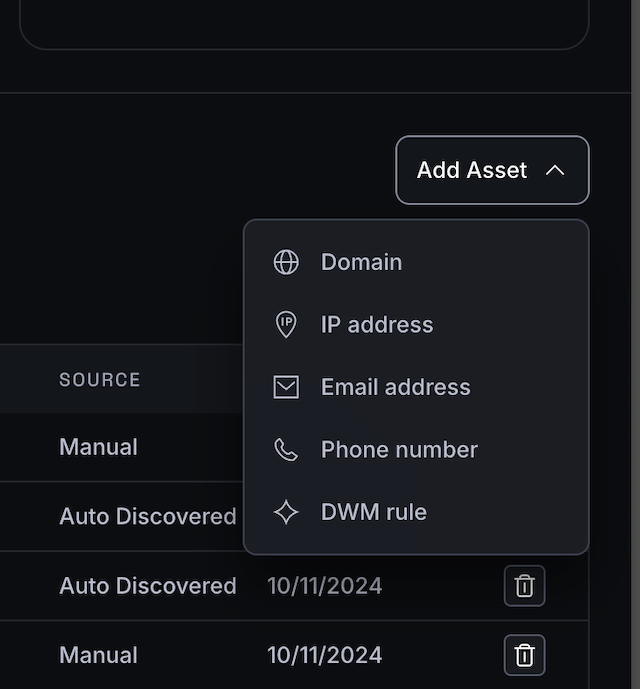Click the phone handset icon

(286, 450)
